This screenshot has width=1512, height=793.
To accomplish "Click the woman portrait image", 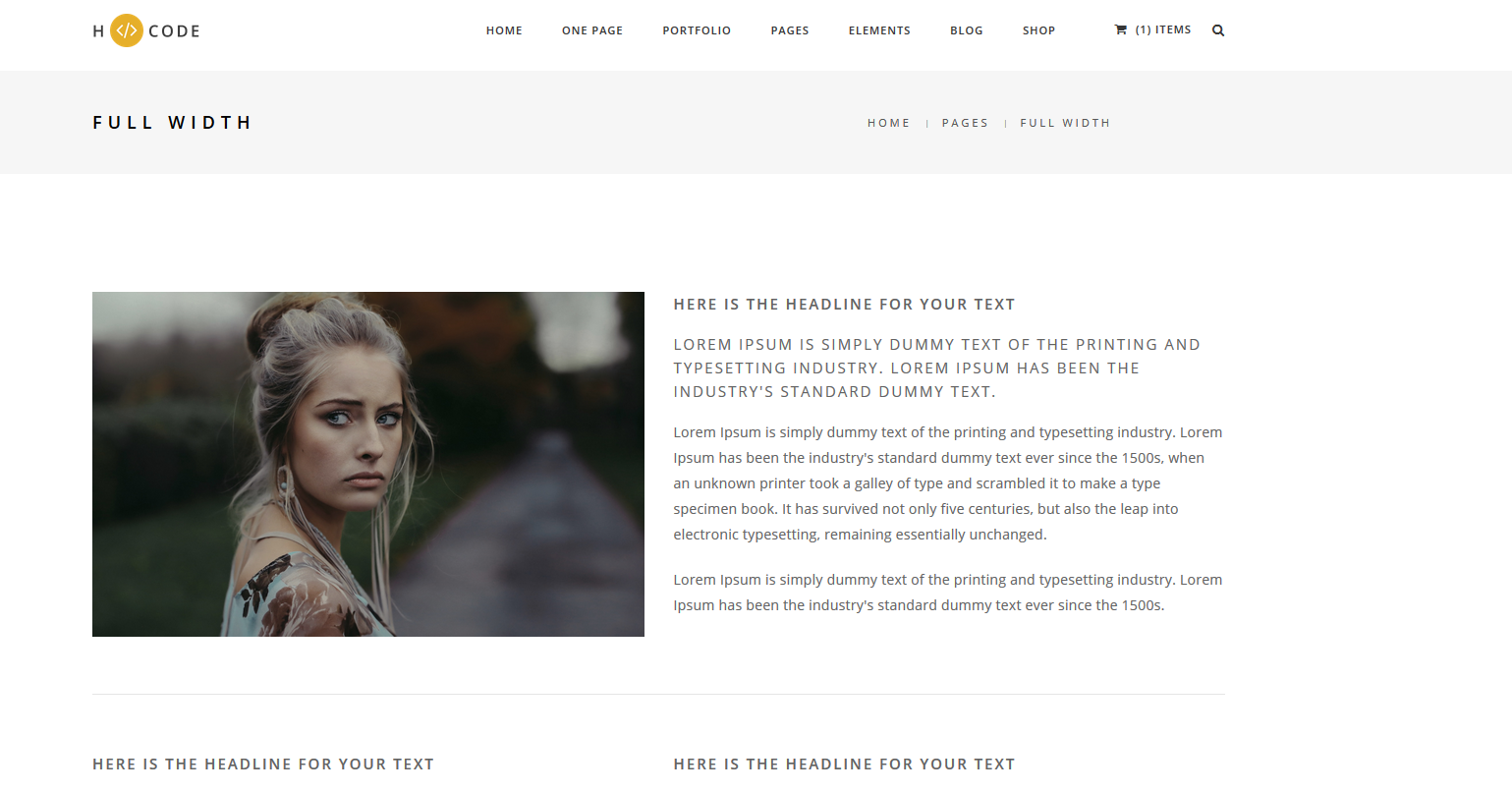I will click(x=368, y=464).
